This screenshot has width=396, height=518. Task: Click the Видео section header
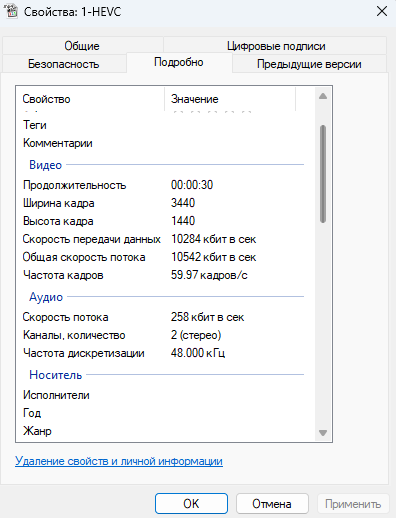(x=46, y=165)
